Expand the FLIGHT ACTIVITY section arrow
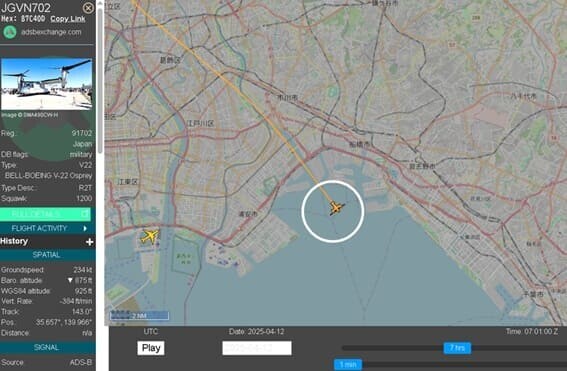The height and width of the screenshot is (371, 567). click(85, 228)
